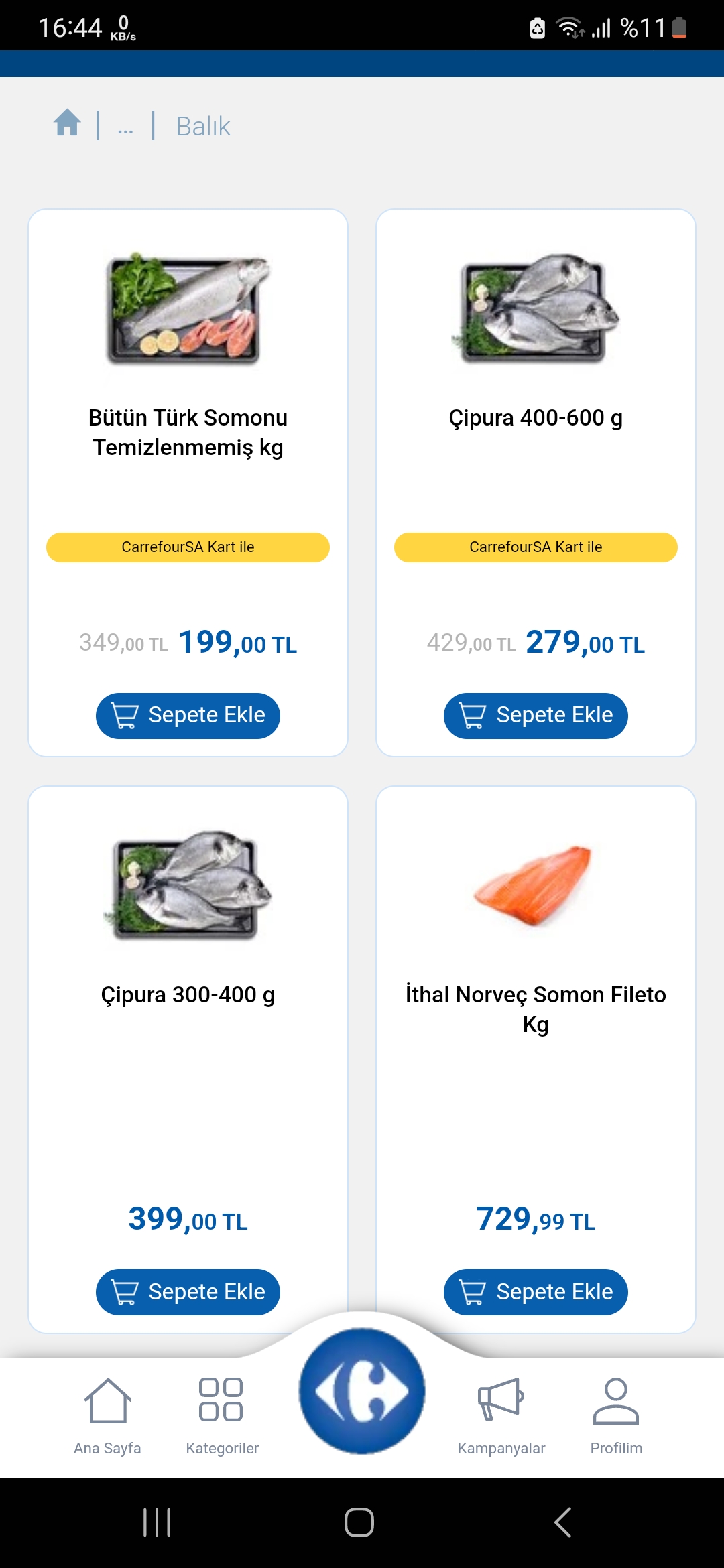The height and width of the screenshot is (1568, 724).
Task: Open the Balık breadcrumb link
Action: [202, 126]
